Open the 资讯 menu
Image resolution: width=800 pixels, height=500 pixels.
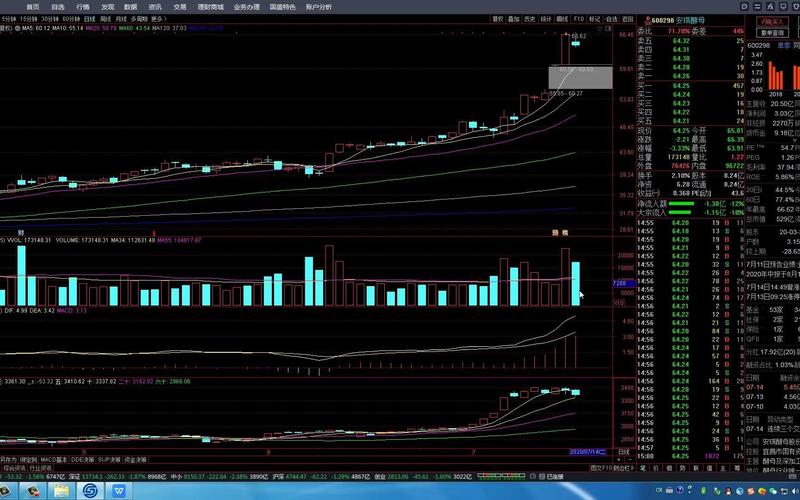pyautogui.click(x=155, y=7)
